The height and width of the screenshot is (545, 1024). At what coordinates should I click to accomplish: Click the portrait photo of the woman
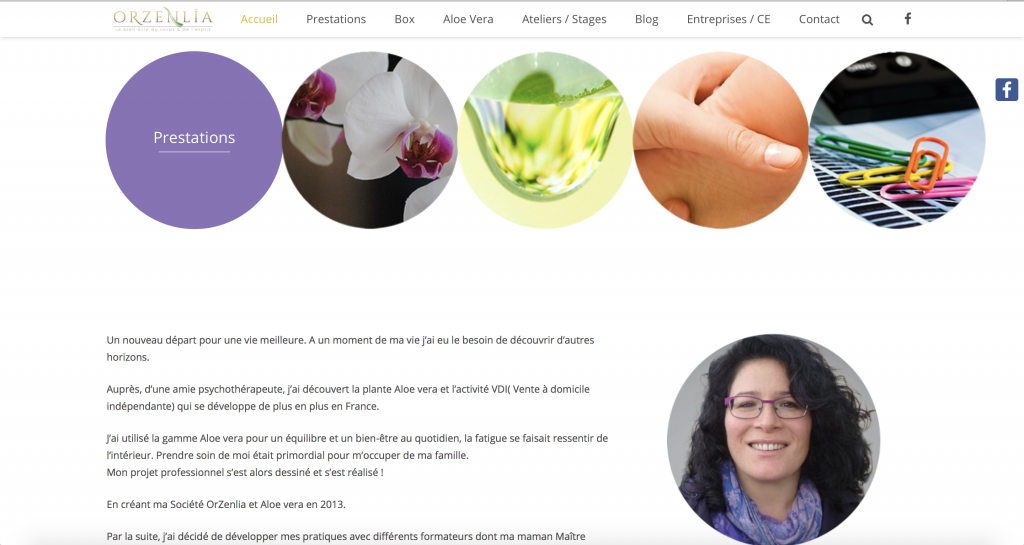[x=774, y=439]
